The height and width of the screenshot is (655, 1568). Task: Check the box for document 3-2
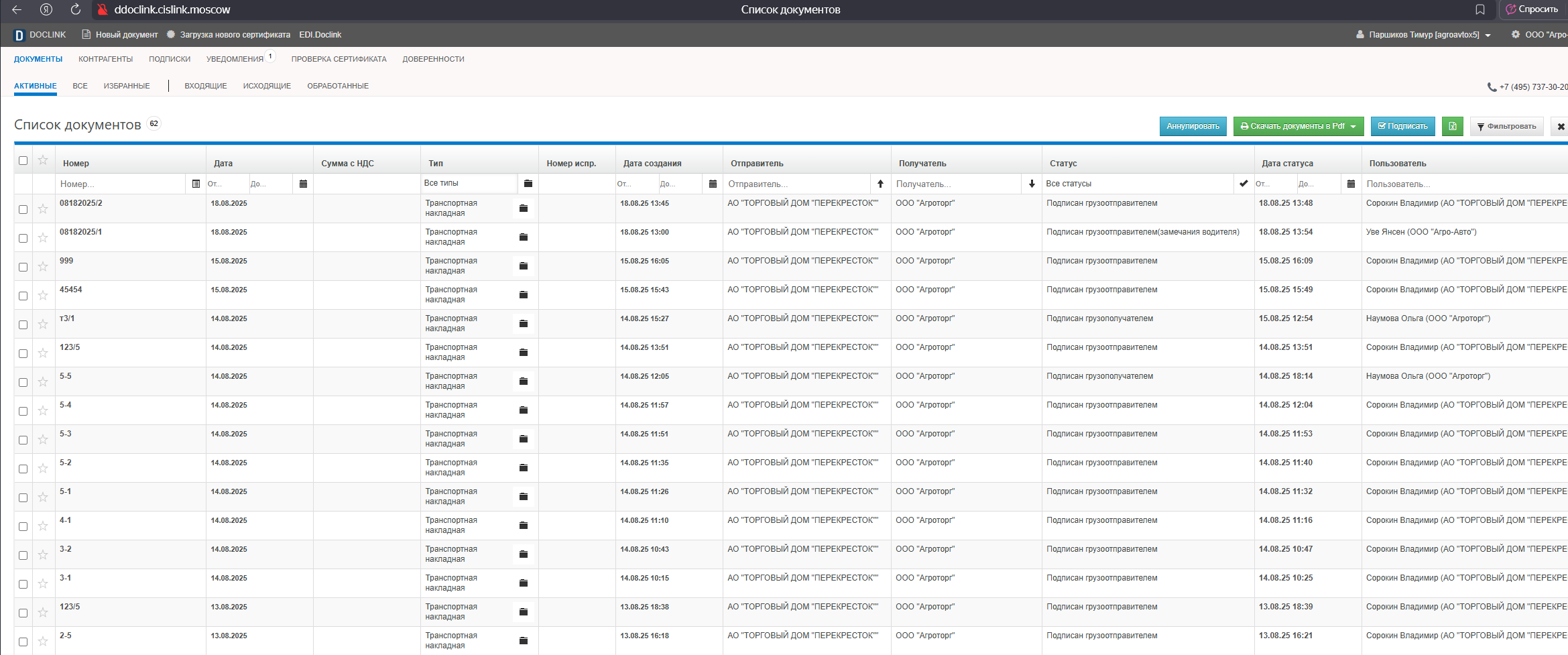[x=23, y=555]
